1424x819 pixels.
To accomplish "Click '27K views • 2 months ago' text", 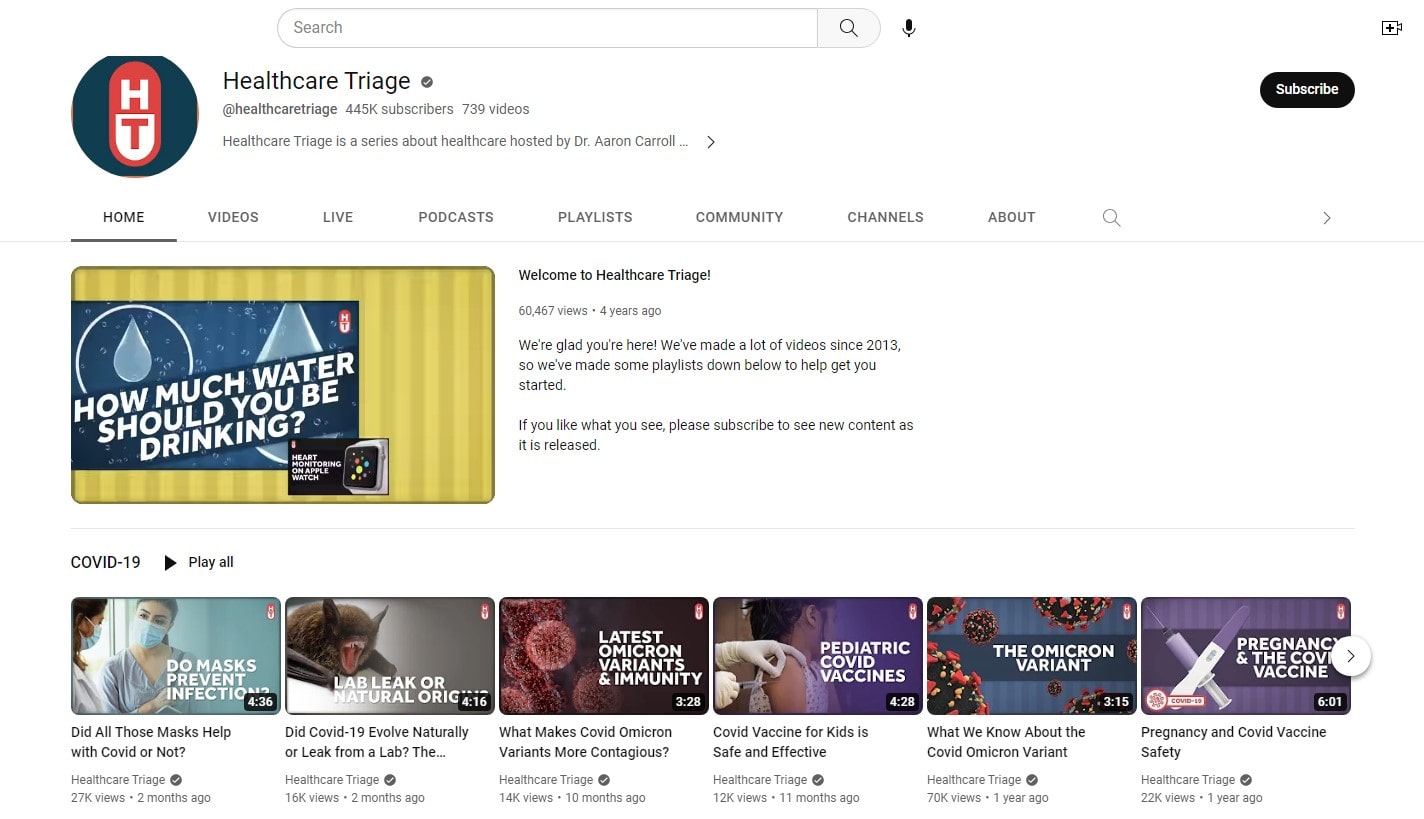I will click(x=141, y=798).
